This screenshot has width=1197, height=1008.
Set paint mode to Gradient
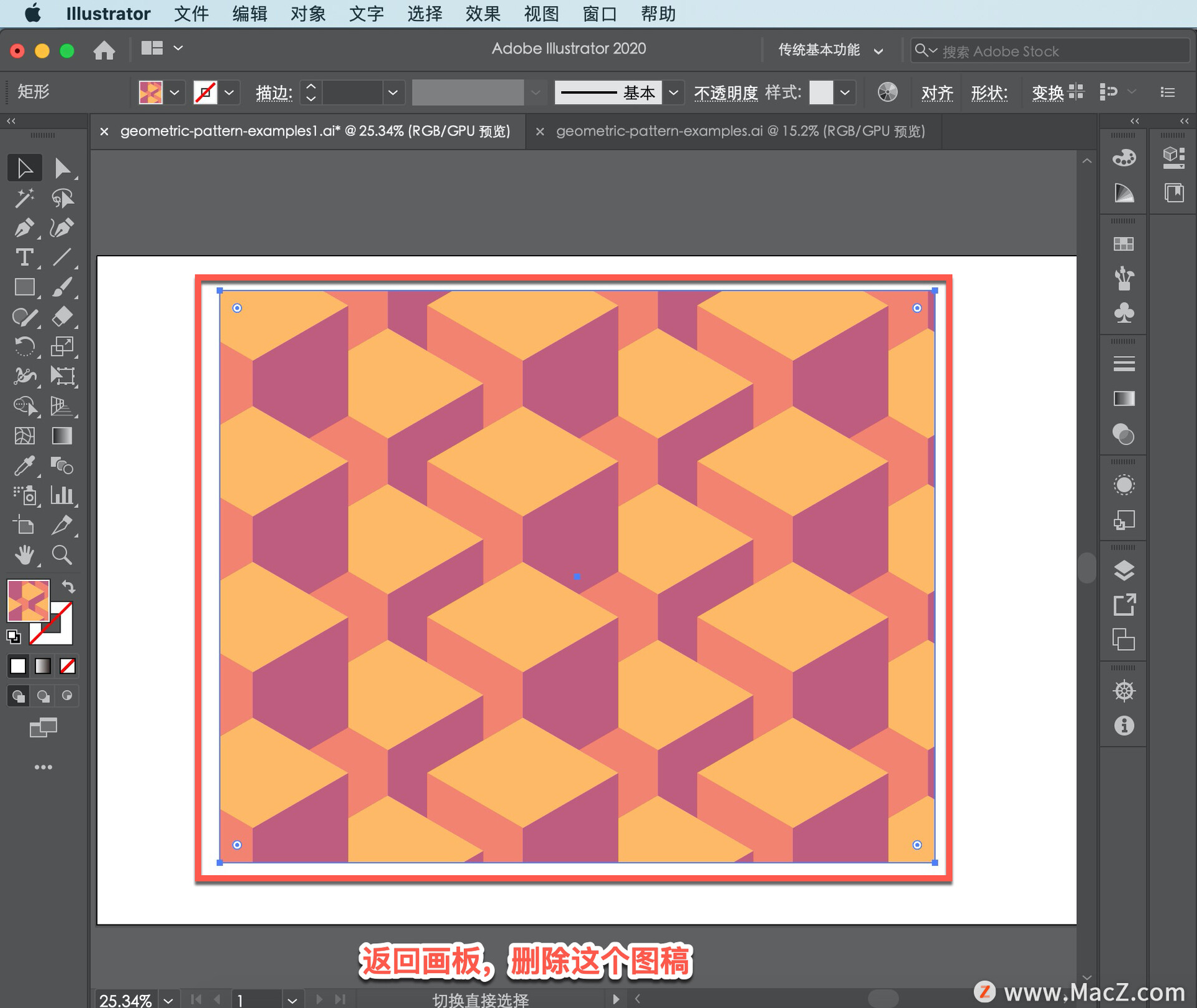coord(42,666)
